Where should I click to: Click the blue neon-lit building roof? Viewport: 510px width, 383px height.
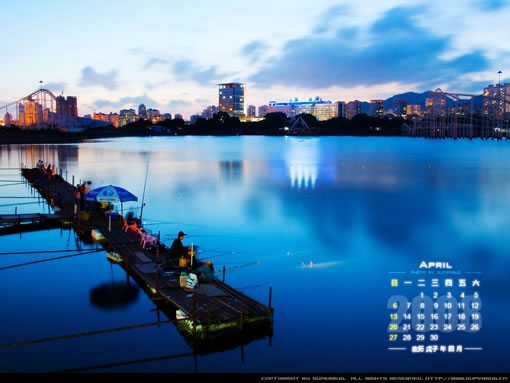pos(300,101)
